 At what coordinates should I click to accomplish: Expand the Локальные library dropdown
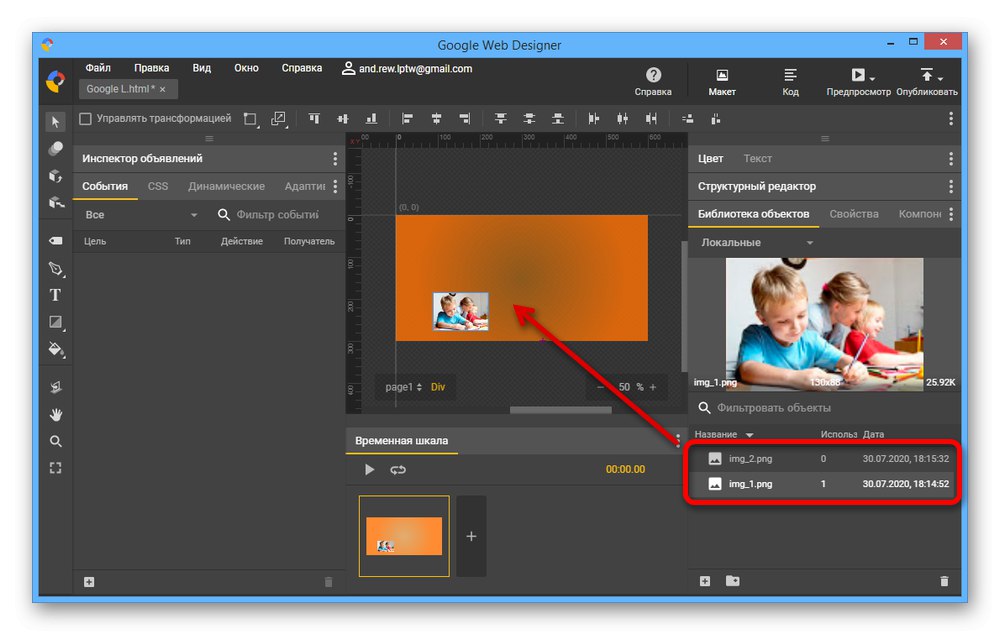pos(757,243)
